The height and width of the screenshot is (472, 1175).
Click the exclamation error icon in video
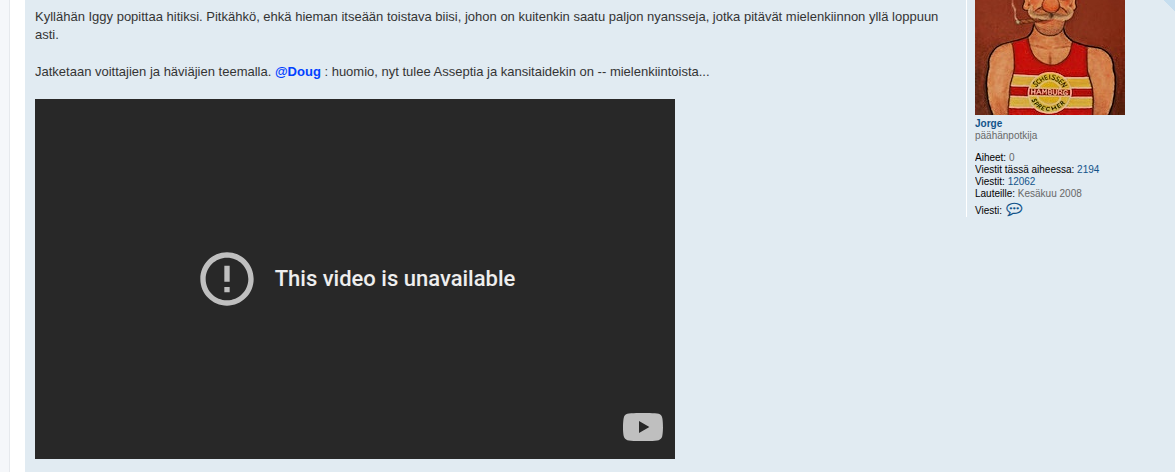(226, 279)
